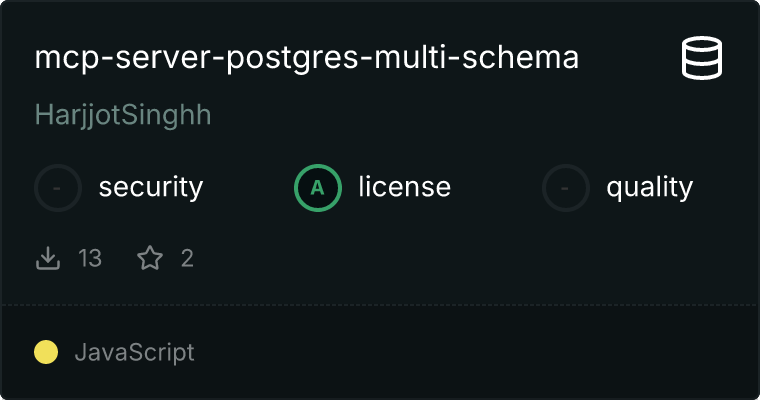Click the download count 13
Image resolution: width=760 pixels, height=400 pixels.
(90, 259)
